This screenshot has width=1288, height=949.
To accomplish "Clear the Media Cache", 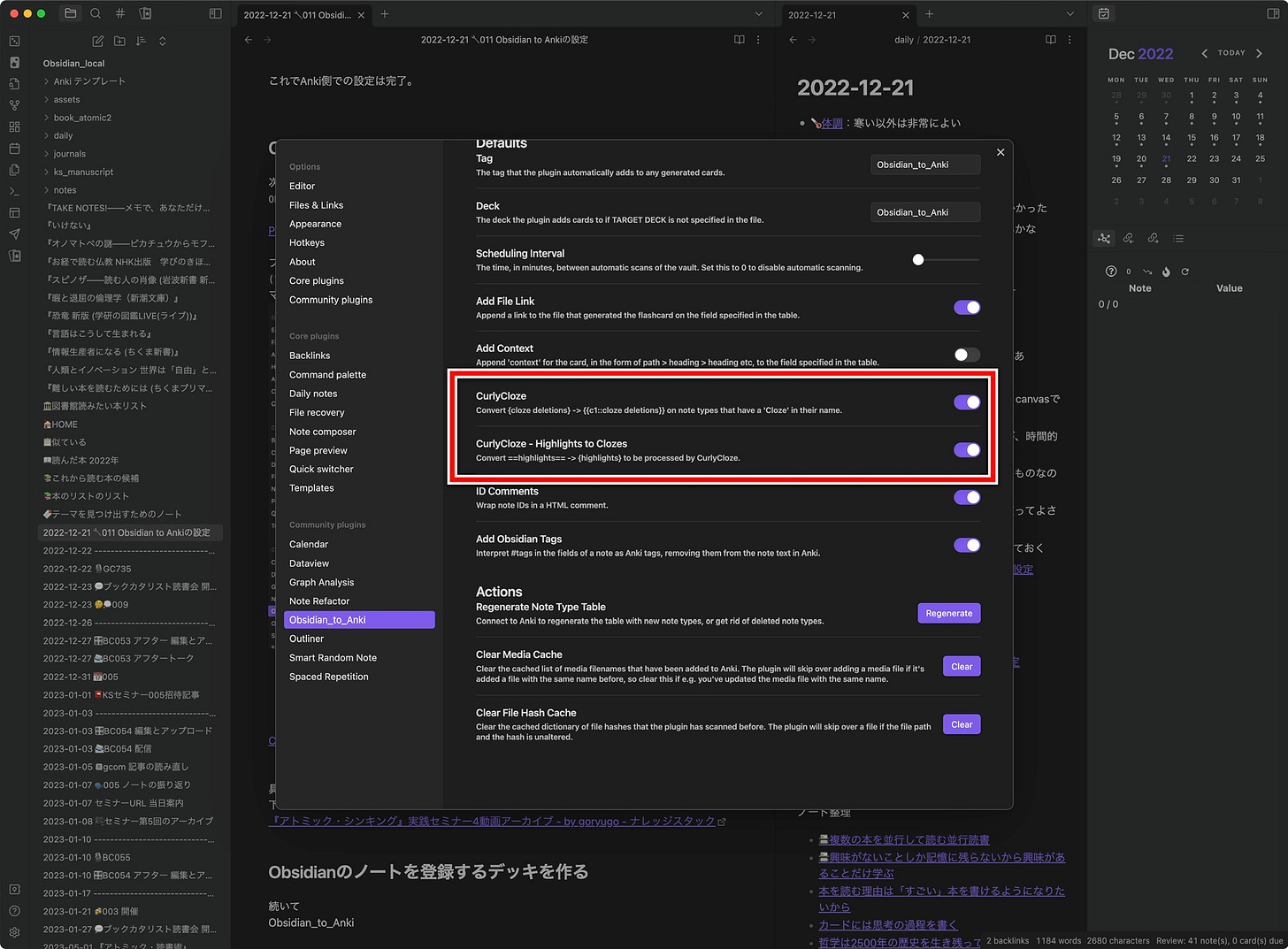I will pyautogui.click(x=962, y=666).
